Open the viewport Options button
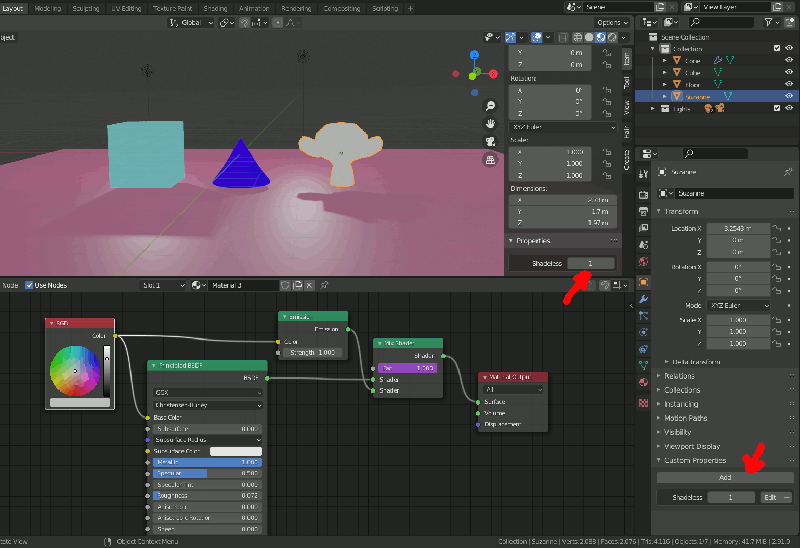Viewport: 800px width, 548px height. (612, 22)
